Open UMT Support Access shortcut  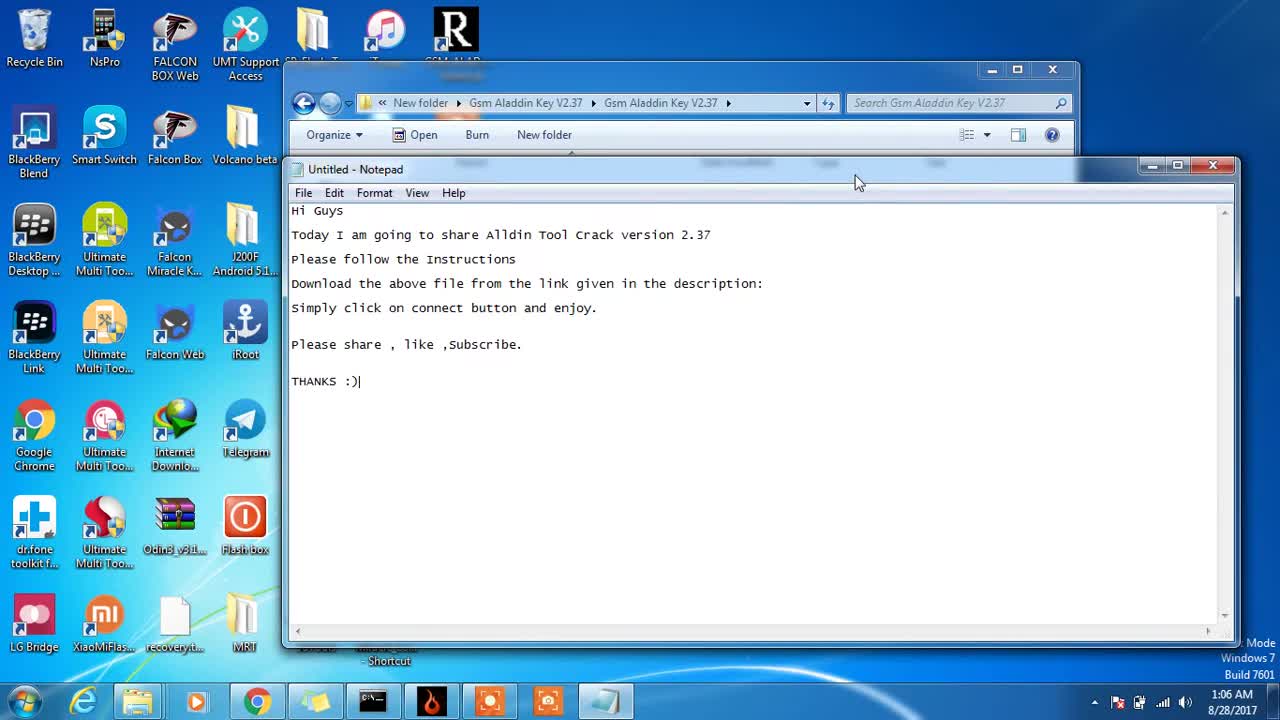coord(245,46)
